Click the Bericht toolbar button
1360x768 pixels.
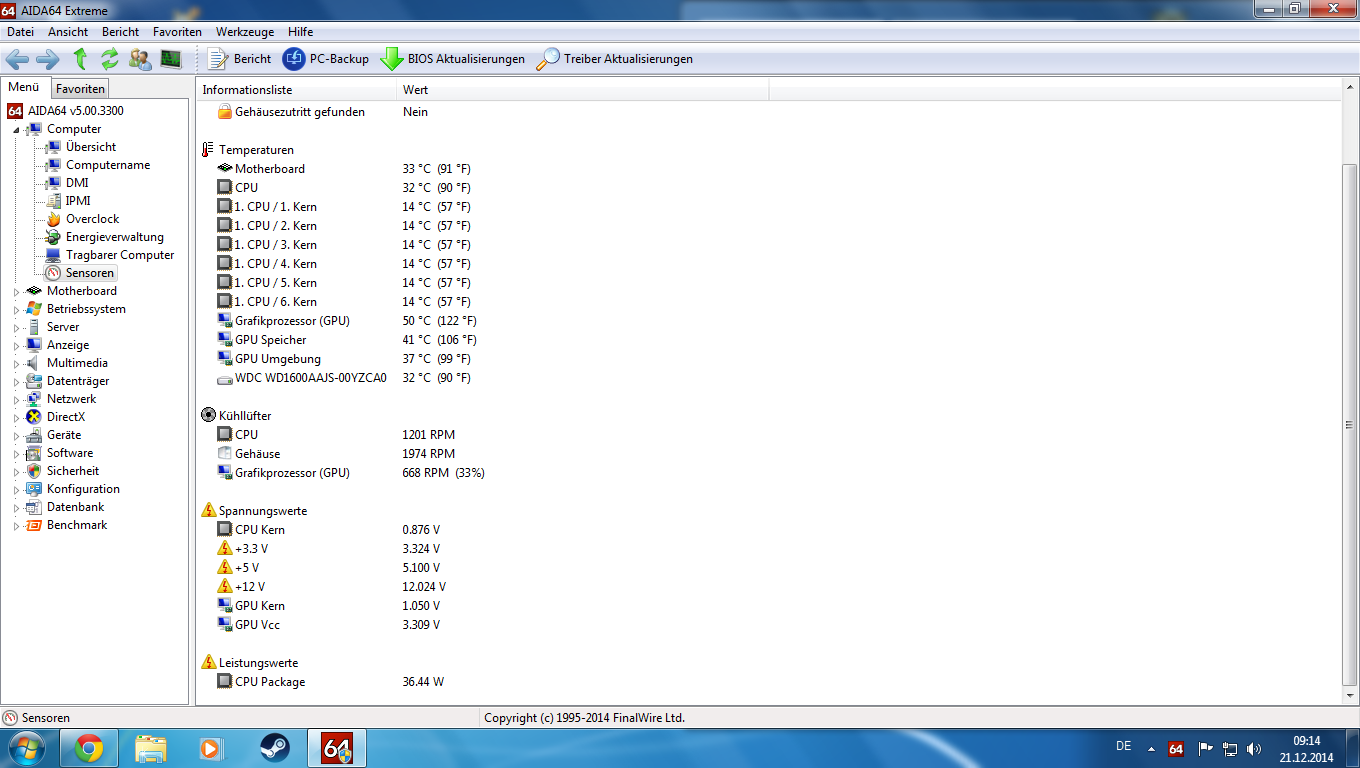pos(239,59)
